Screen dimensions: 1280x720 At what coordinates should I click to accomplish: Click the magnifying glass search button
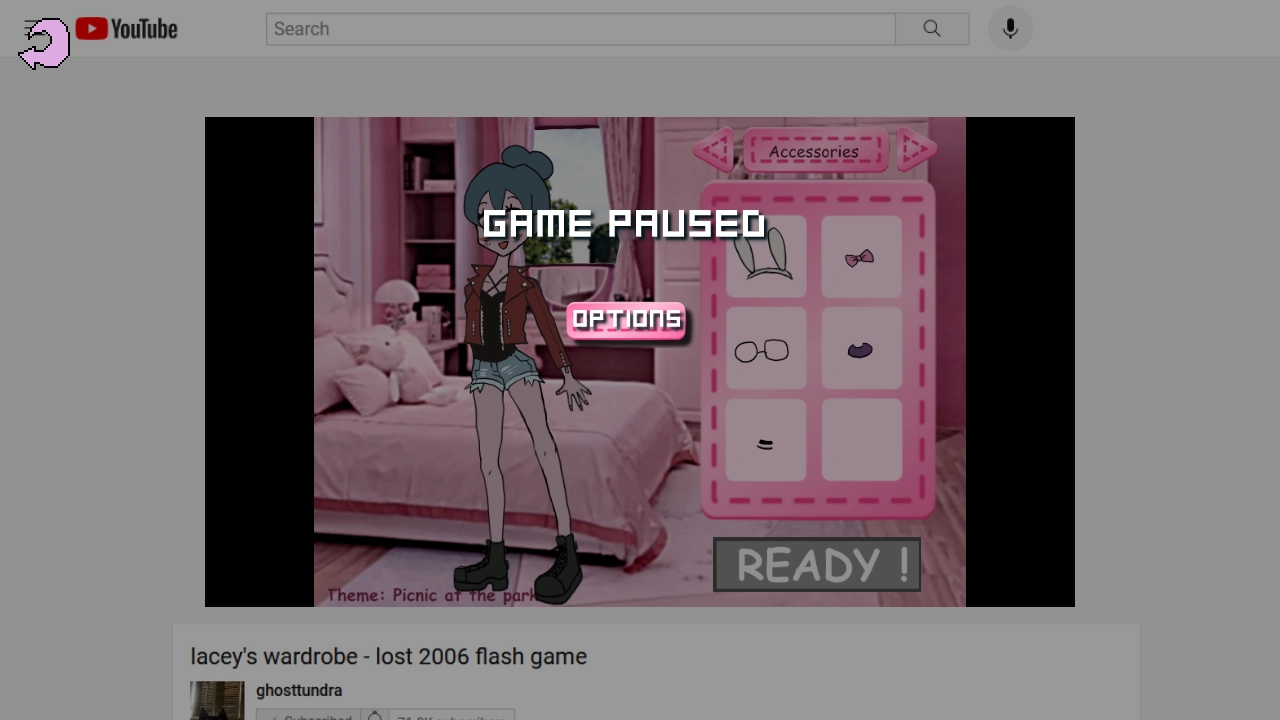tap(932, 29)
